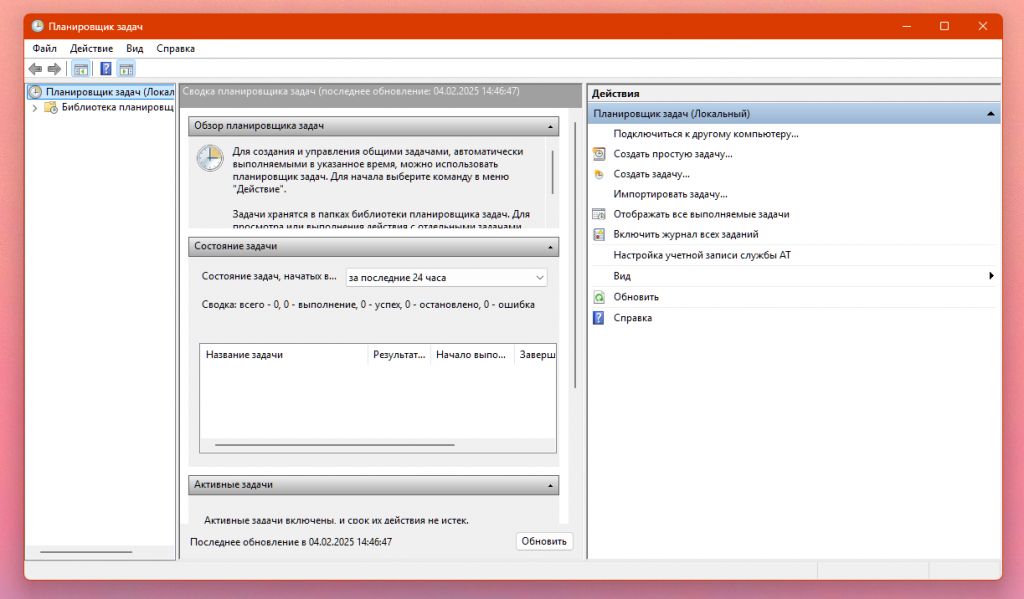Screen dimensions: 1024x599
Task: Click the blue Help toolbar icon
Action: point(105,69)
